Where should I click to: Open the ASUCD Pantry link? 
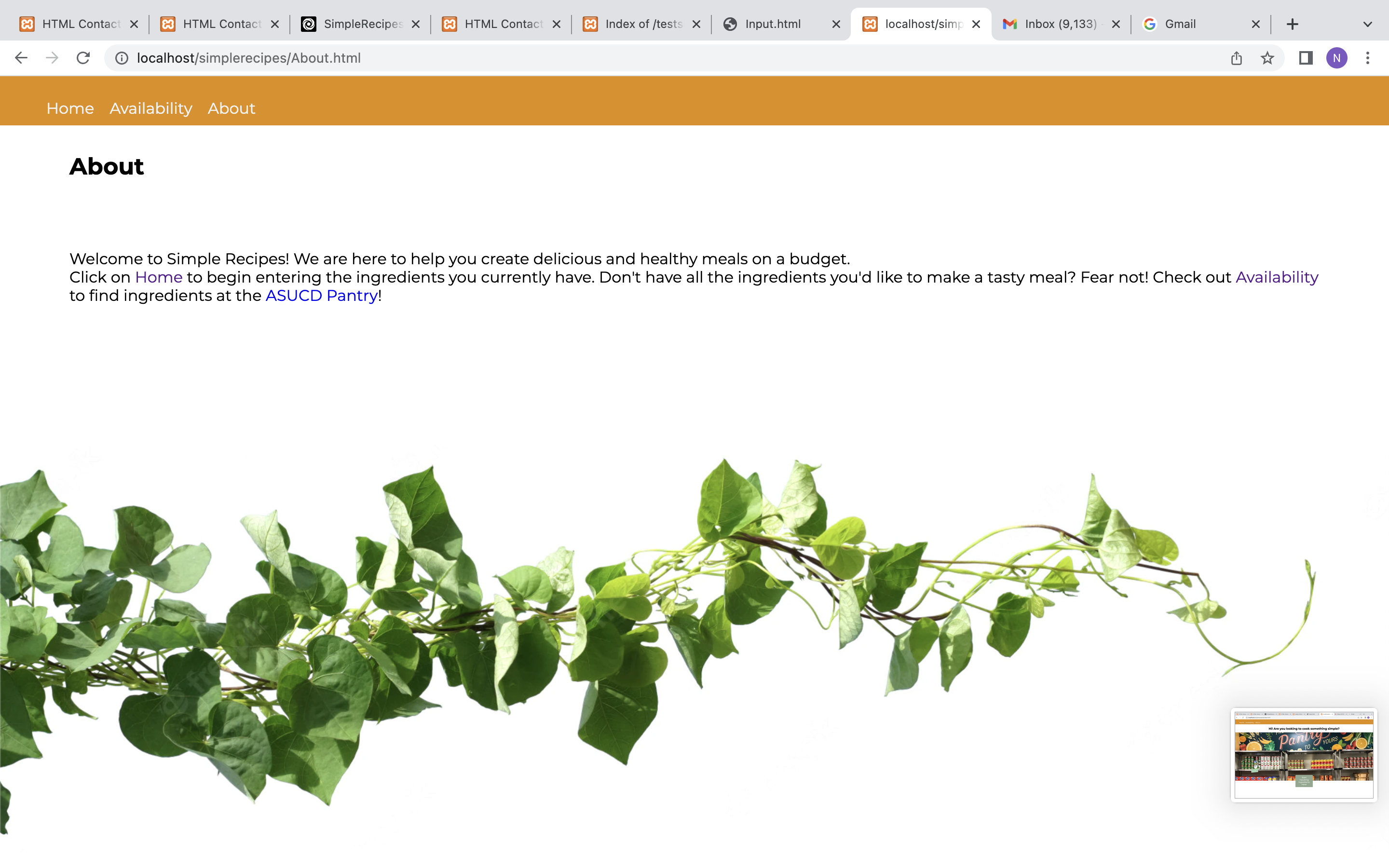point(321,296)
